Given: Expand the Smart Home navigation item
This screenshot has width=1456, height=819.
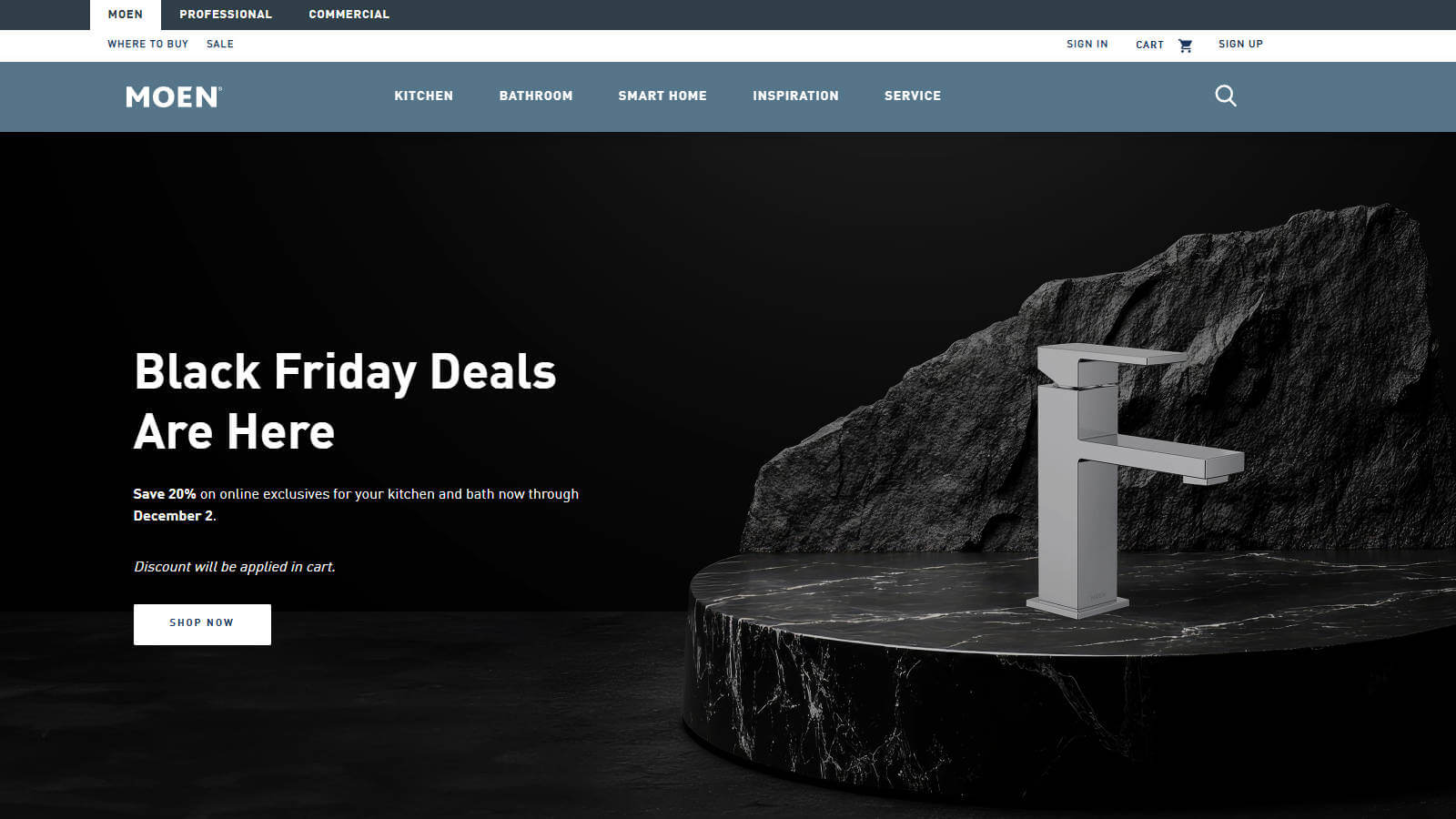Looking at the screenshot, I should click(x=662, y=96).
